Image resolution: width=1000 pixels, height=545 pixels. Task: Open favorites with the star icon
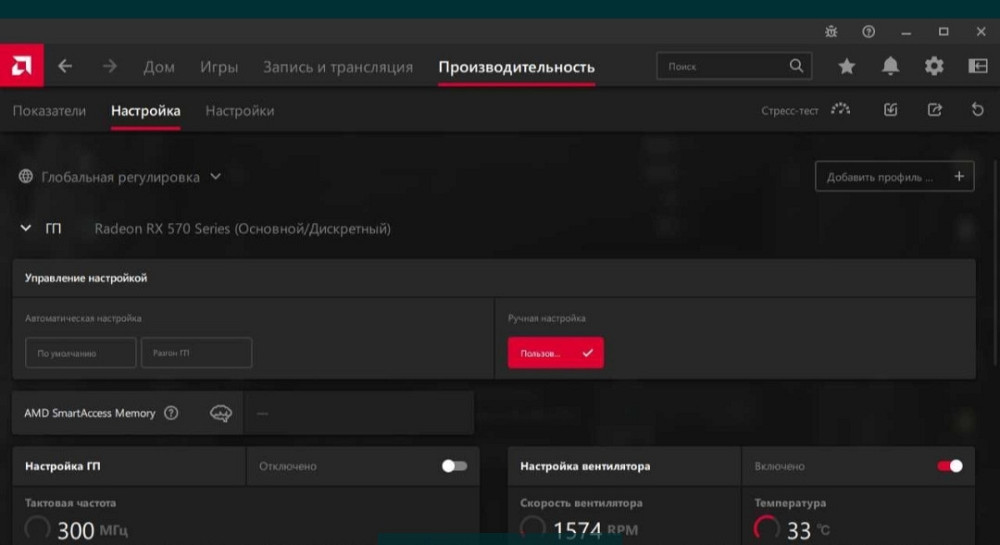[x=846, y=66]
